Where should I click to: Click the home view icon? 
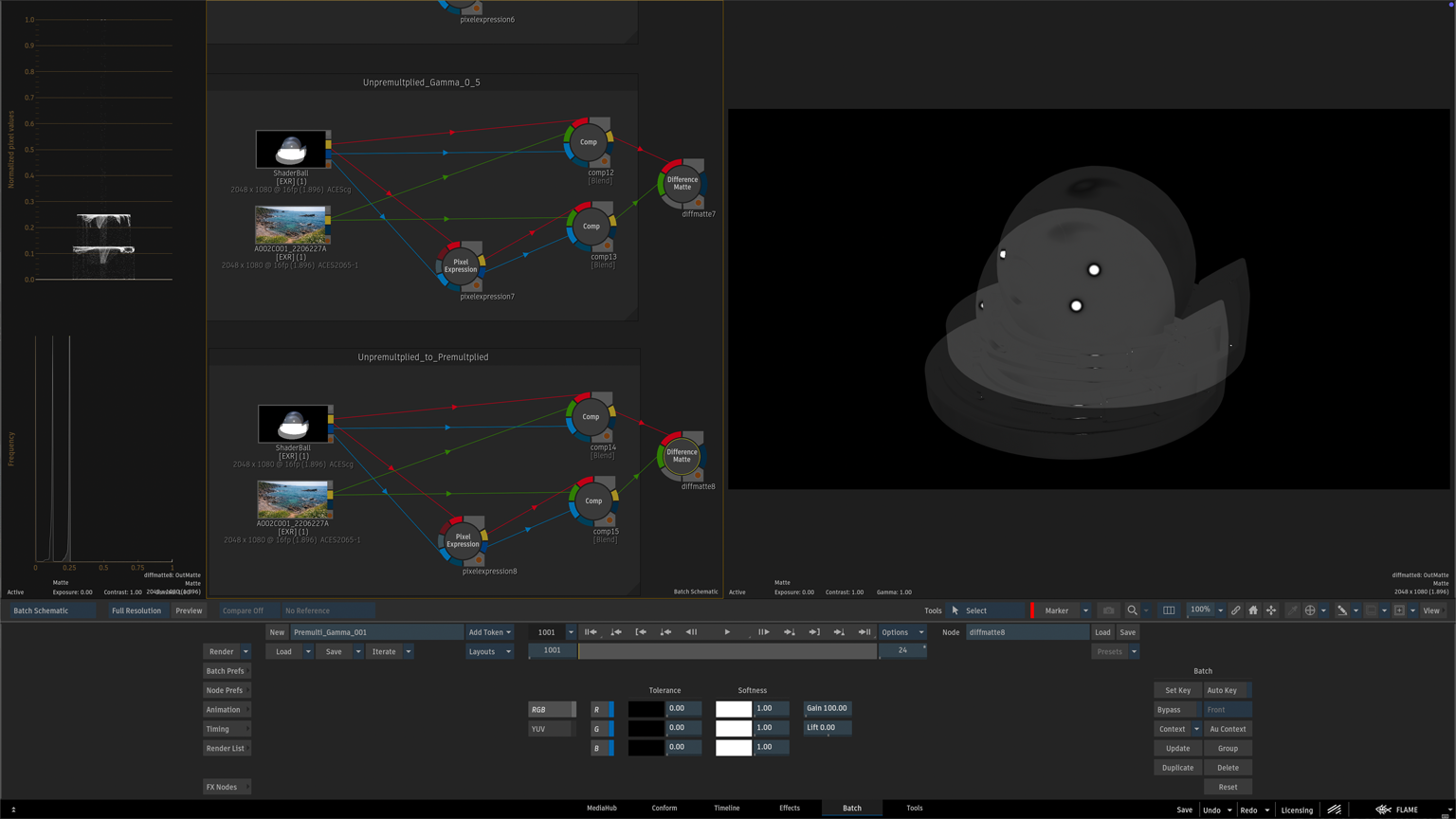tap(1253, 610)
